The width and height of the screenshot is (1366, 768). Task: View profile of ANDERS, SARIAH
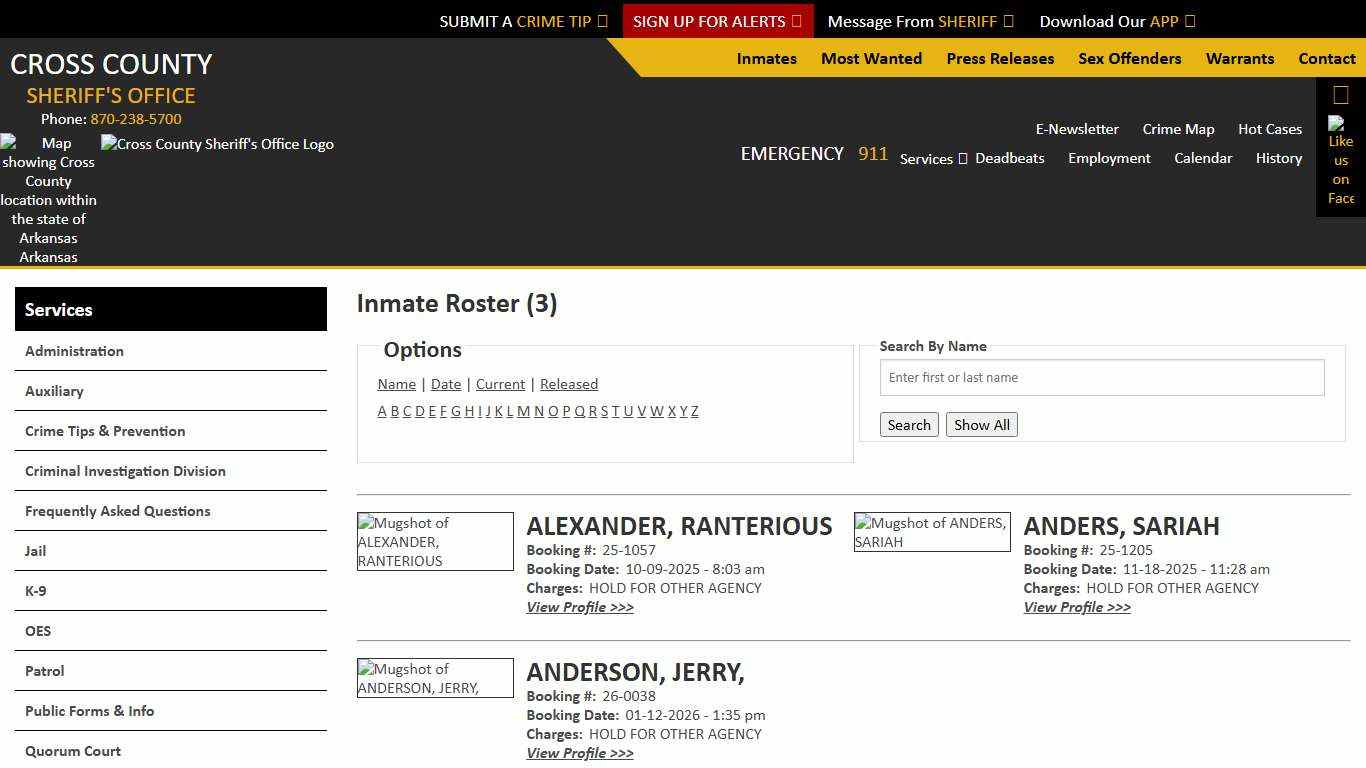(1076, 607)
